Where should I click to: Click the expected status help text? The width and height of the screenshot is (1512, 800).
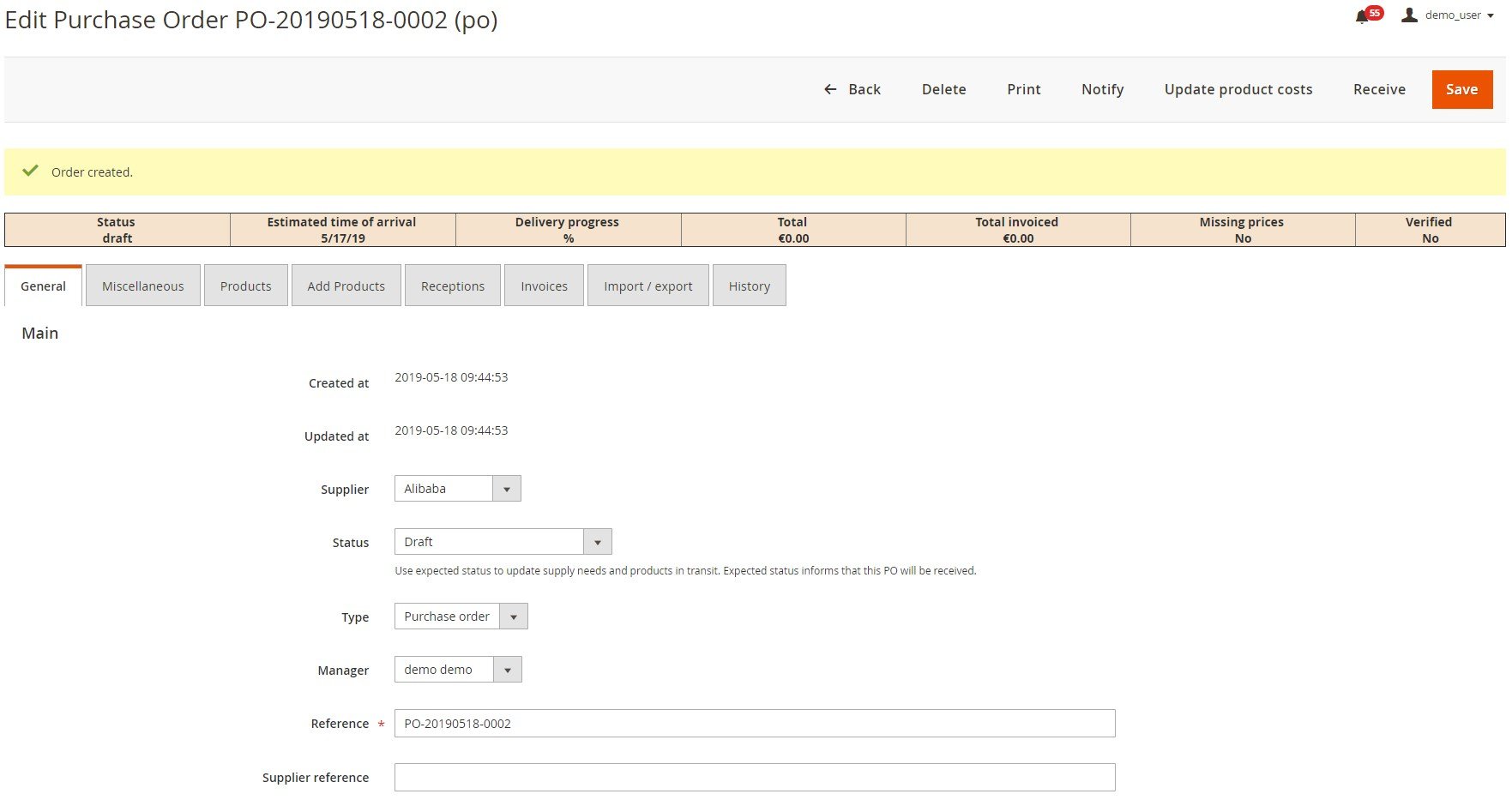click(685, 571)
